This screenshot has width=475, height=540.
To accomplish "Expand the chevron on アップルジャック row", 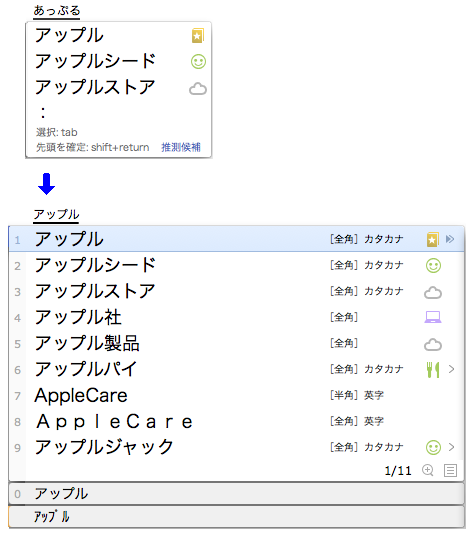I will click(452, 447).
